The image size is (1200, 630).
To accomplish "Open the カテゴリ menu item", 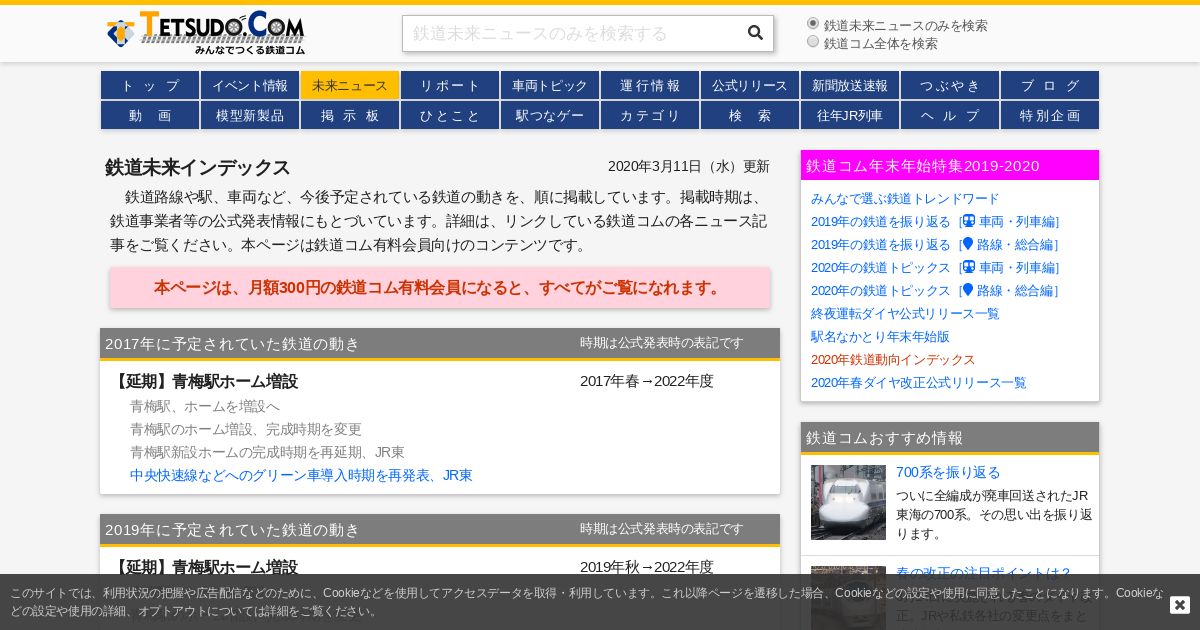I will 650,115.
